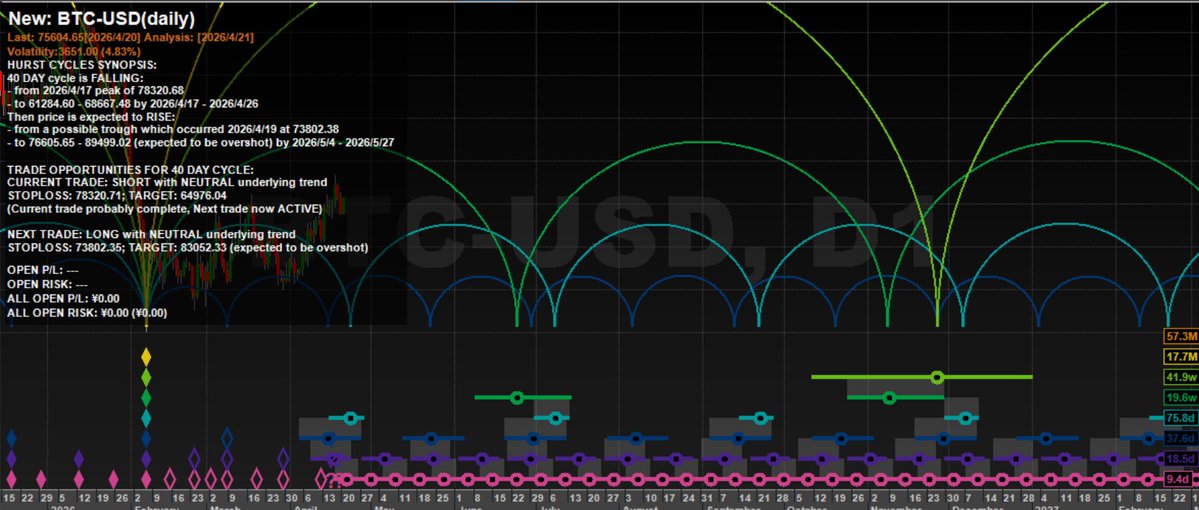The height and width of the screenshot is (510, 1199).
Task: Click the yellow diamond trough marker
Action: 146,357
